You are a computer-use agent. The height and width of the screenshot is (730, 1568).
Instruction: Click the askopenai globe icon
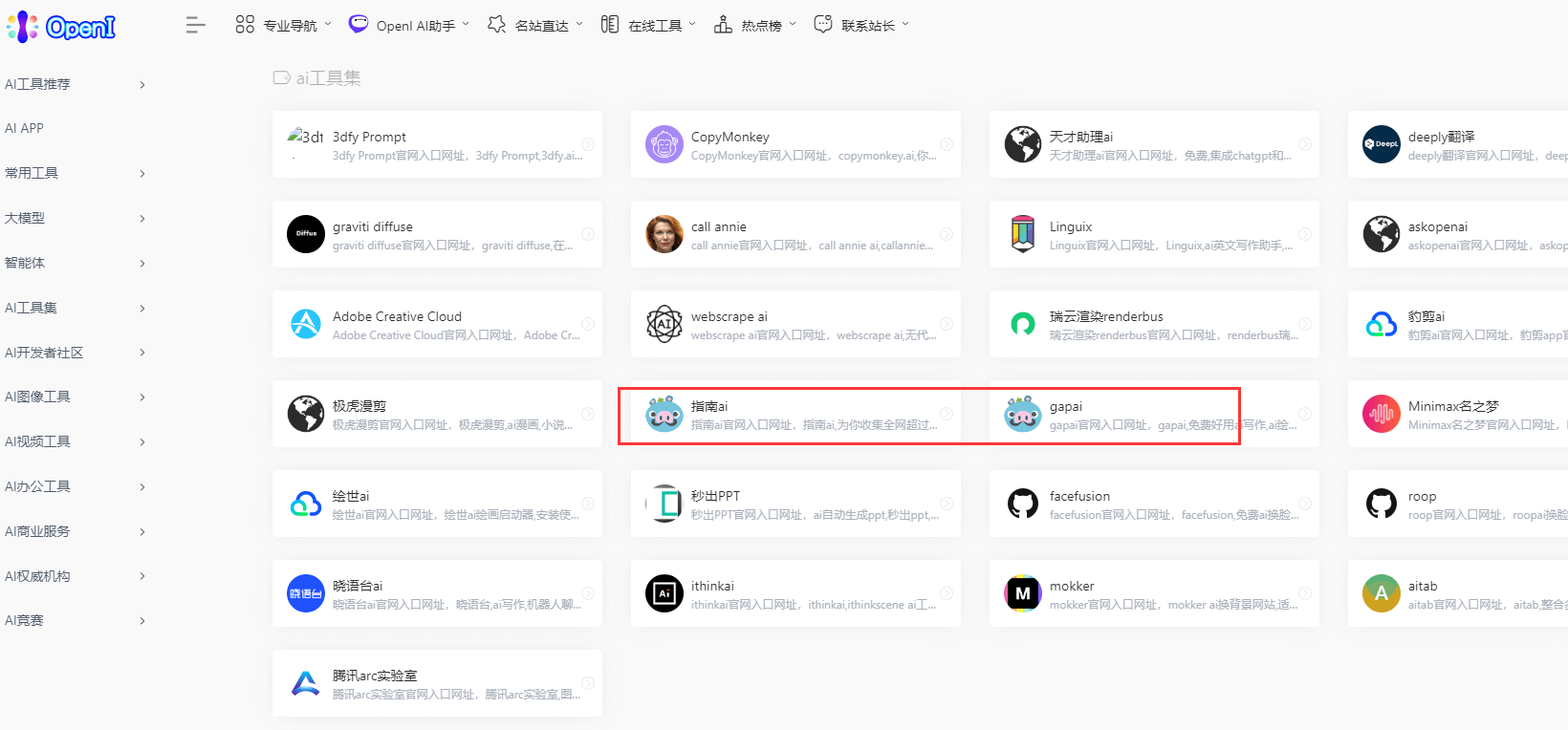coord(1382,234)
